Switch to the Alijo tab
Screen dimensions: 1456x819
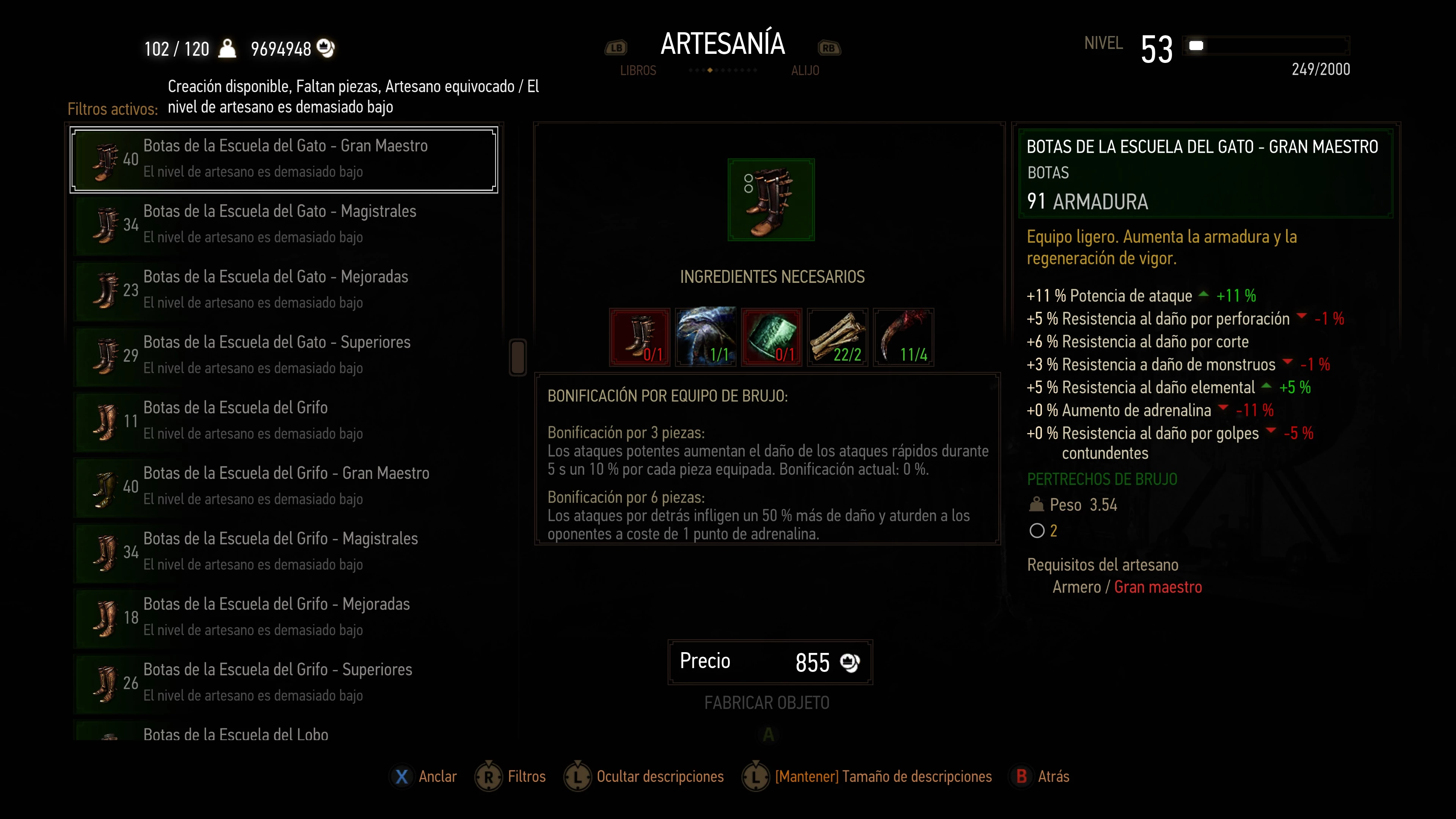point(805,71)
